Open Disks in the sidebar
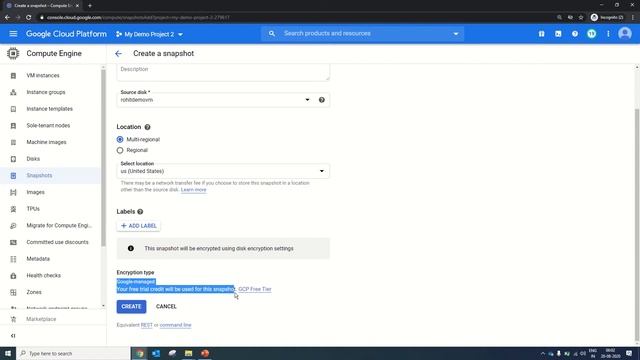This screenshot has width=640, height=360. click(x=33, y=159)
